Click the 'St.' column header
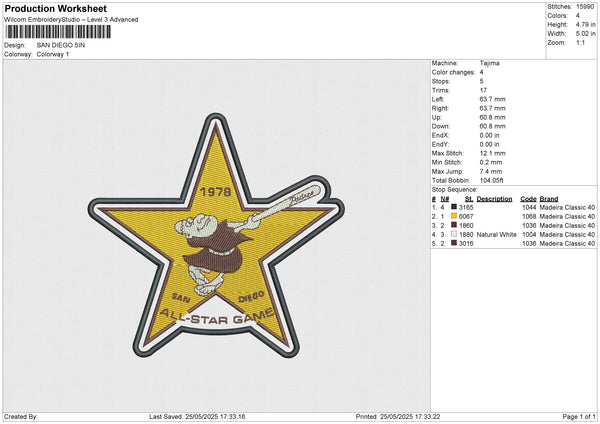 (469, 199)
